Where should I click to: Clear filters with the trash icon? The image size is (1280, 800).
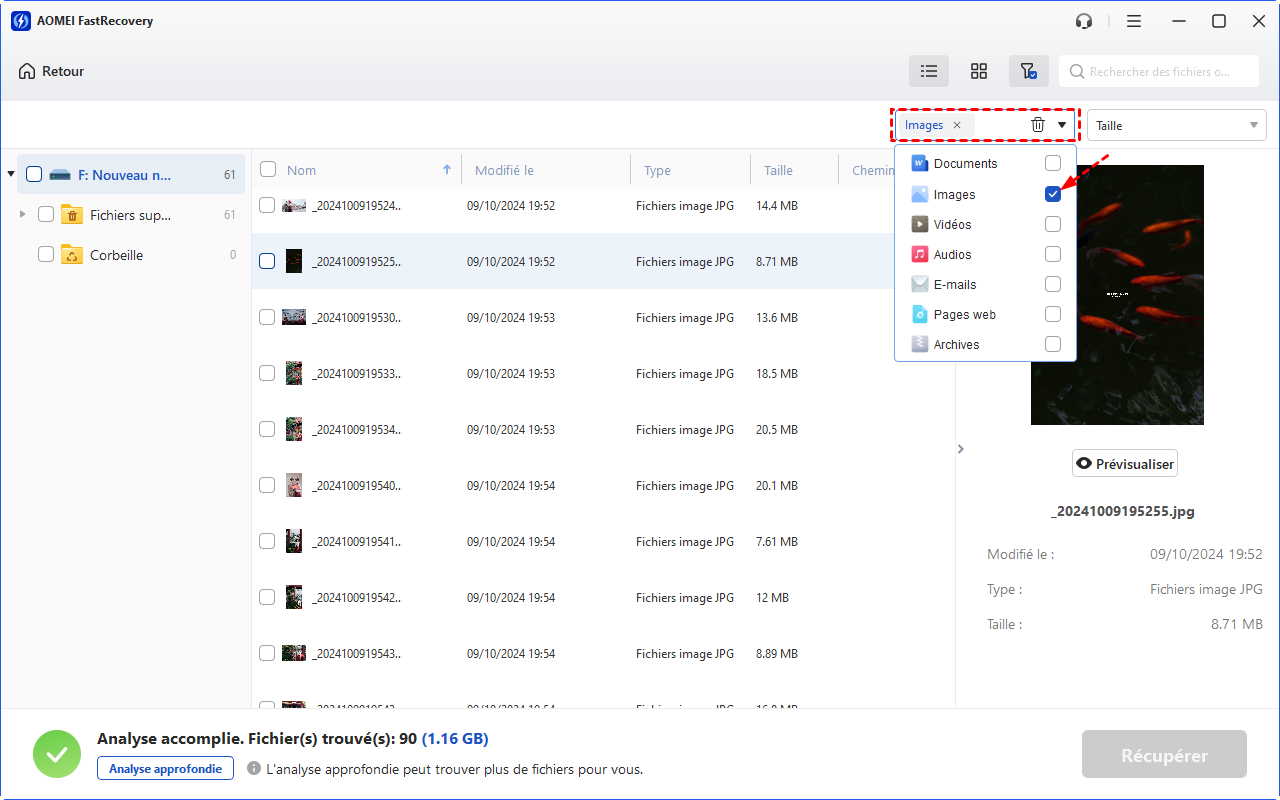pyautogui.click(x=1038, y=125)
